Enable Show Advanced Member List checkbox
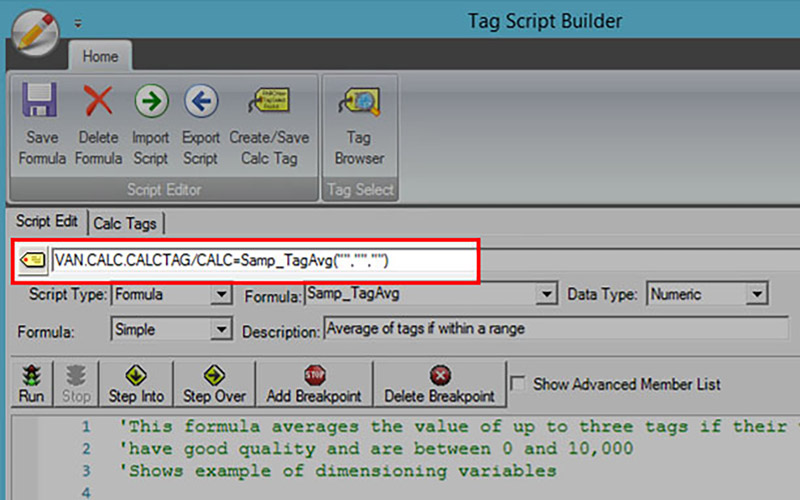This screenshot has width=800, height=500. (518, 384)
